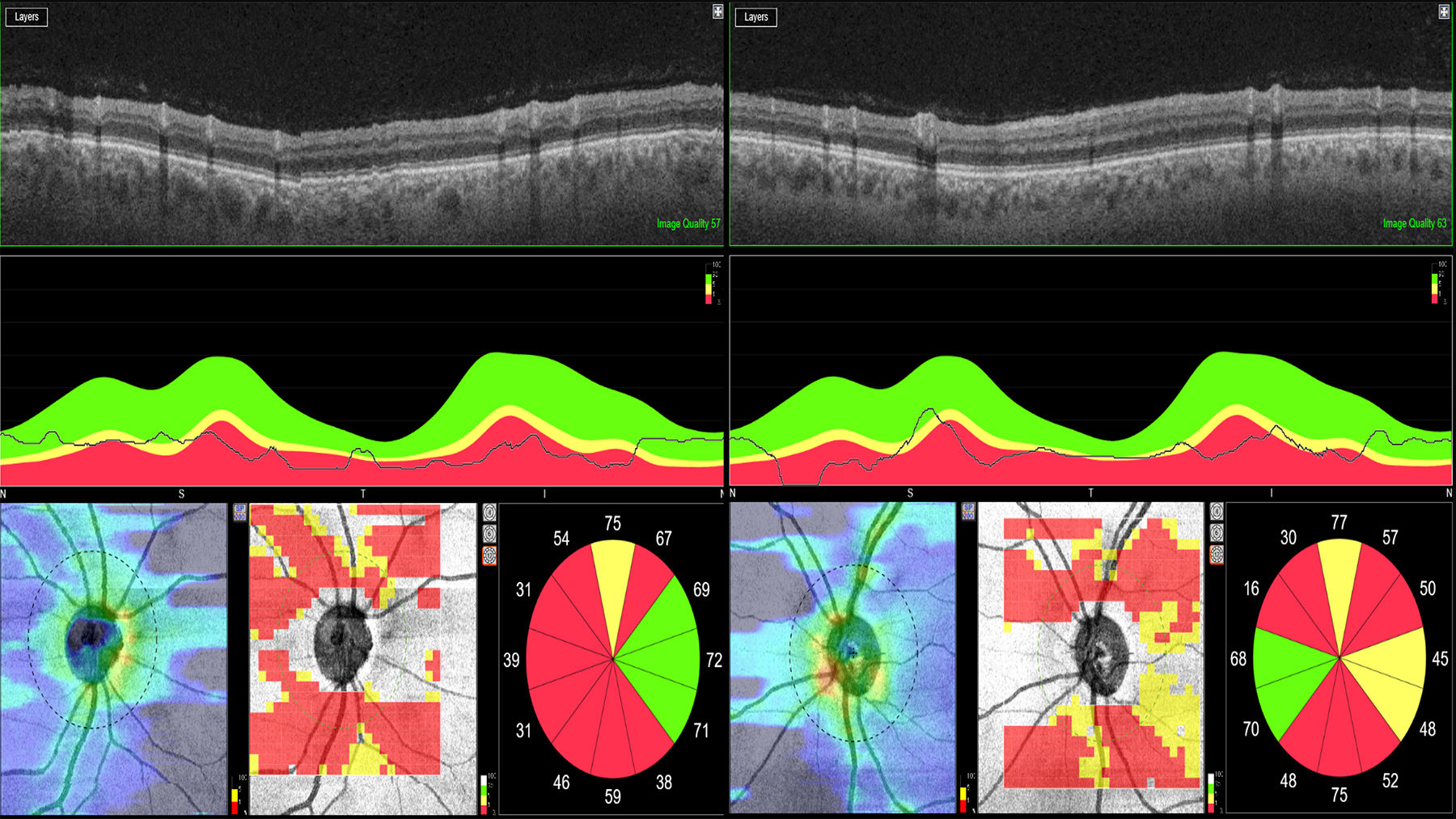Click the Layers button on the left scan
This screenshot has height=819, width=1456.
[x=27, y=17]
